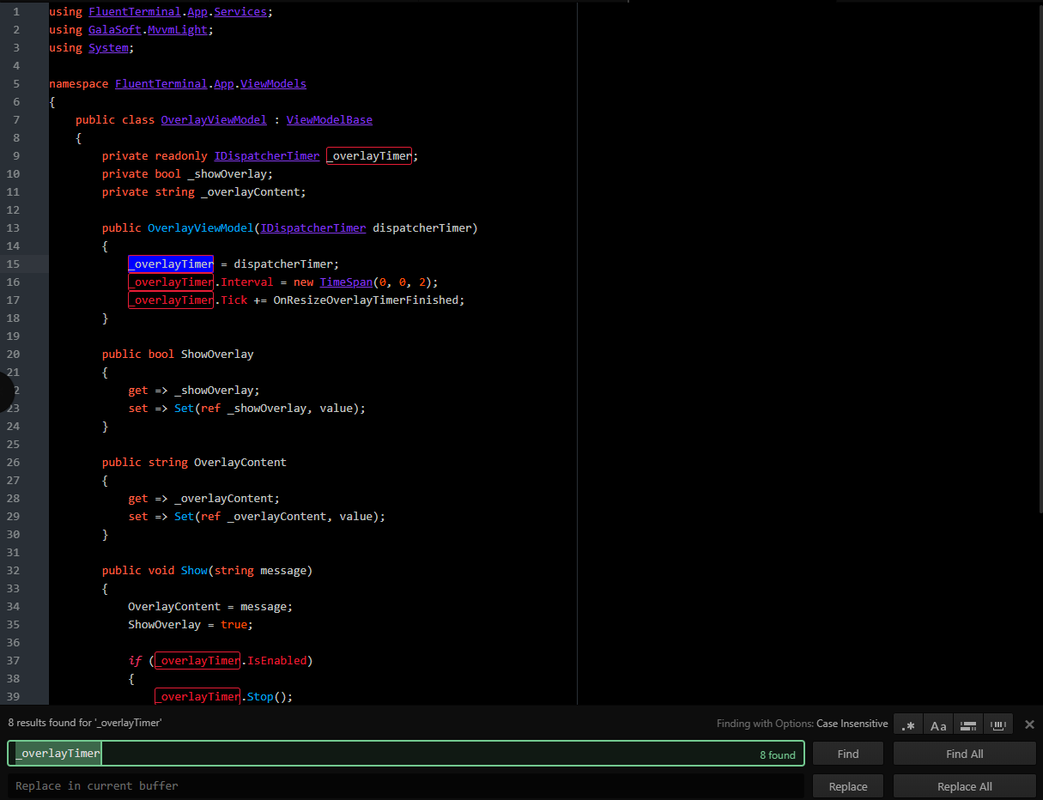Viewport: 1043px width, 800px height.
Task: Toggle the lines-icon option next to Aa
Action: pyautogui.click(x=968, y=725)
